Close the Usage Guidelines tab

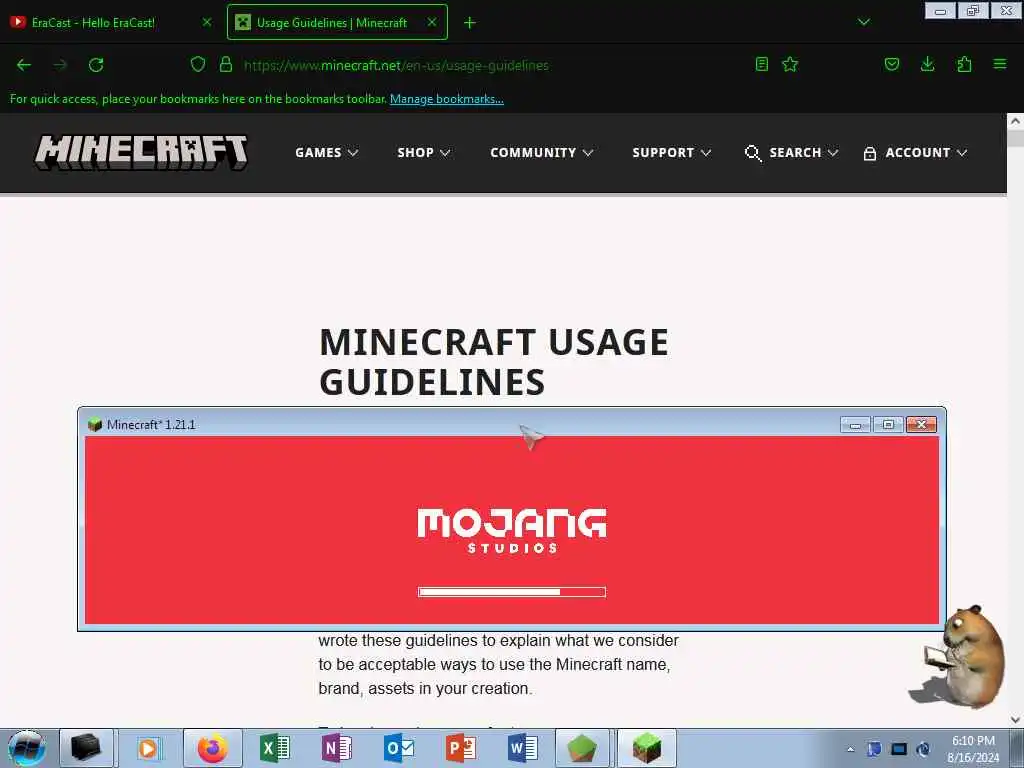[432, 22]
